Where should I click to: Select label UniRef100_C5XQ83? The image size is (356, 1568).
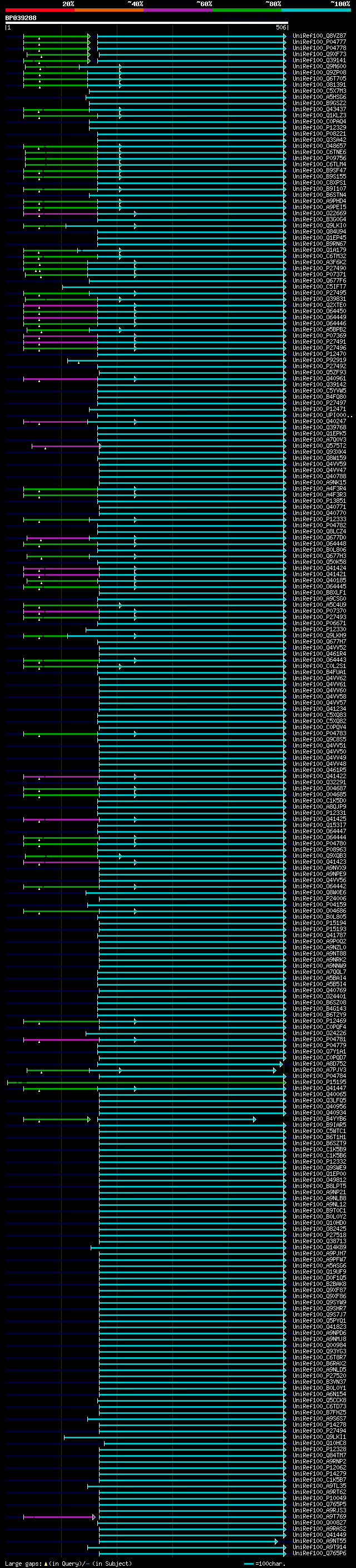319,715
